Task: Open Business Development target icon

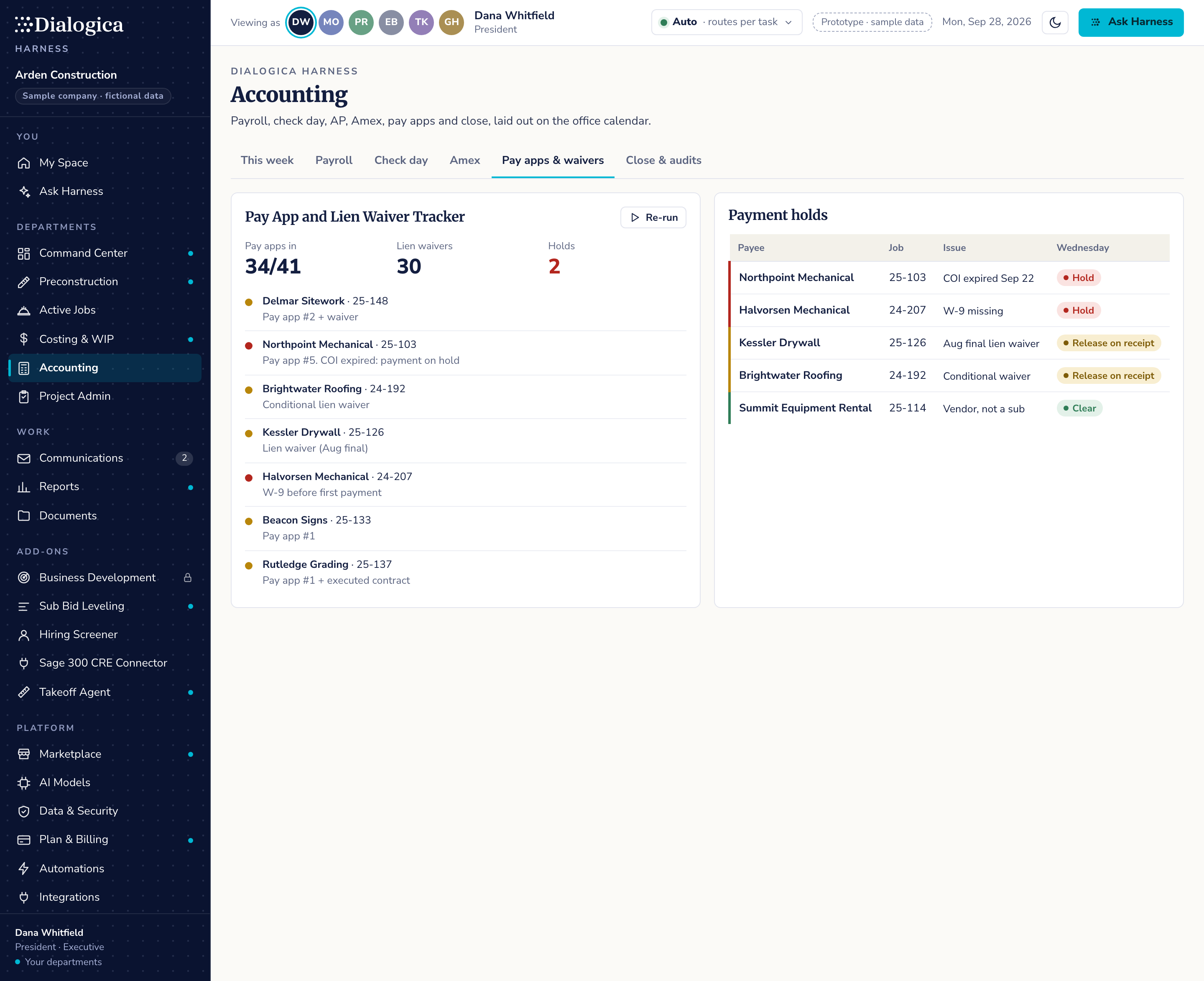Action: click(24, 577)
